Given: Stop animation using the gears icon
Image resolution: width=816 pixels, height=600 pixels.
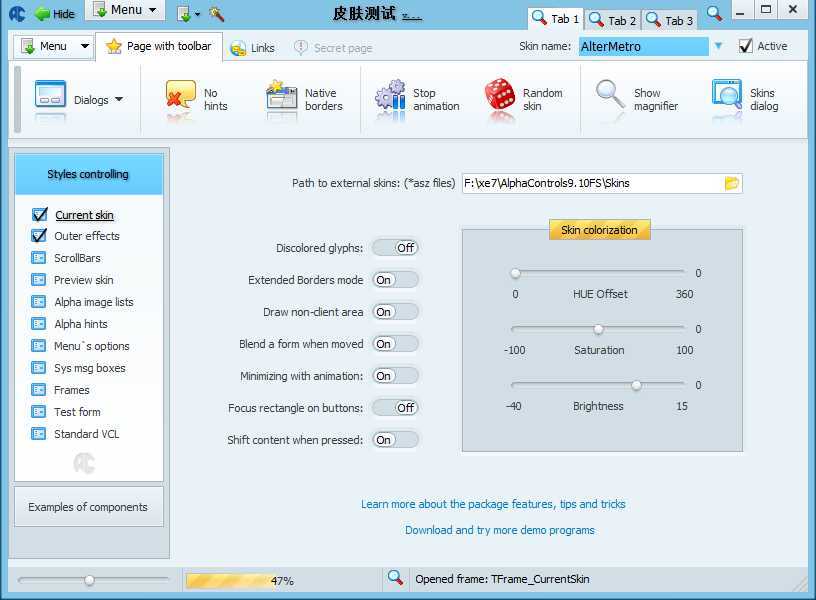Looking at the screenshot, I should click(390, 99).
